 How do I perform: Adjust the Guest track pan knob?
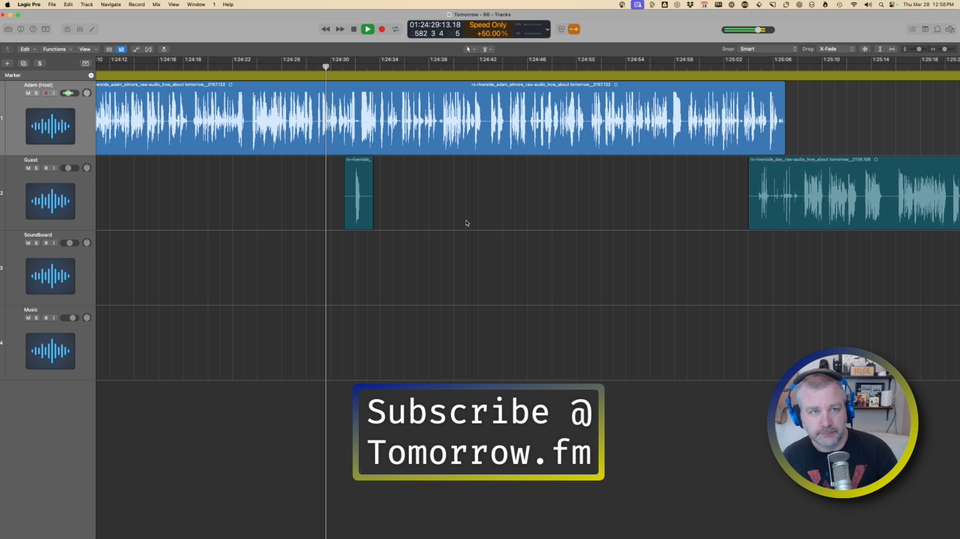[87, 168]
